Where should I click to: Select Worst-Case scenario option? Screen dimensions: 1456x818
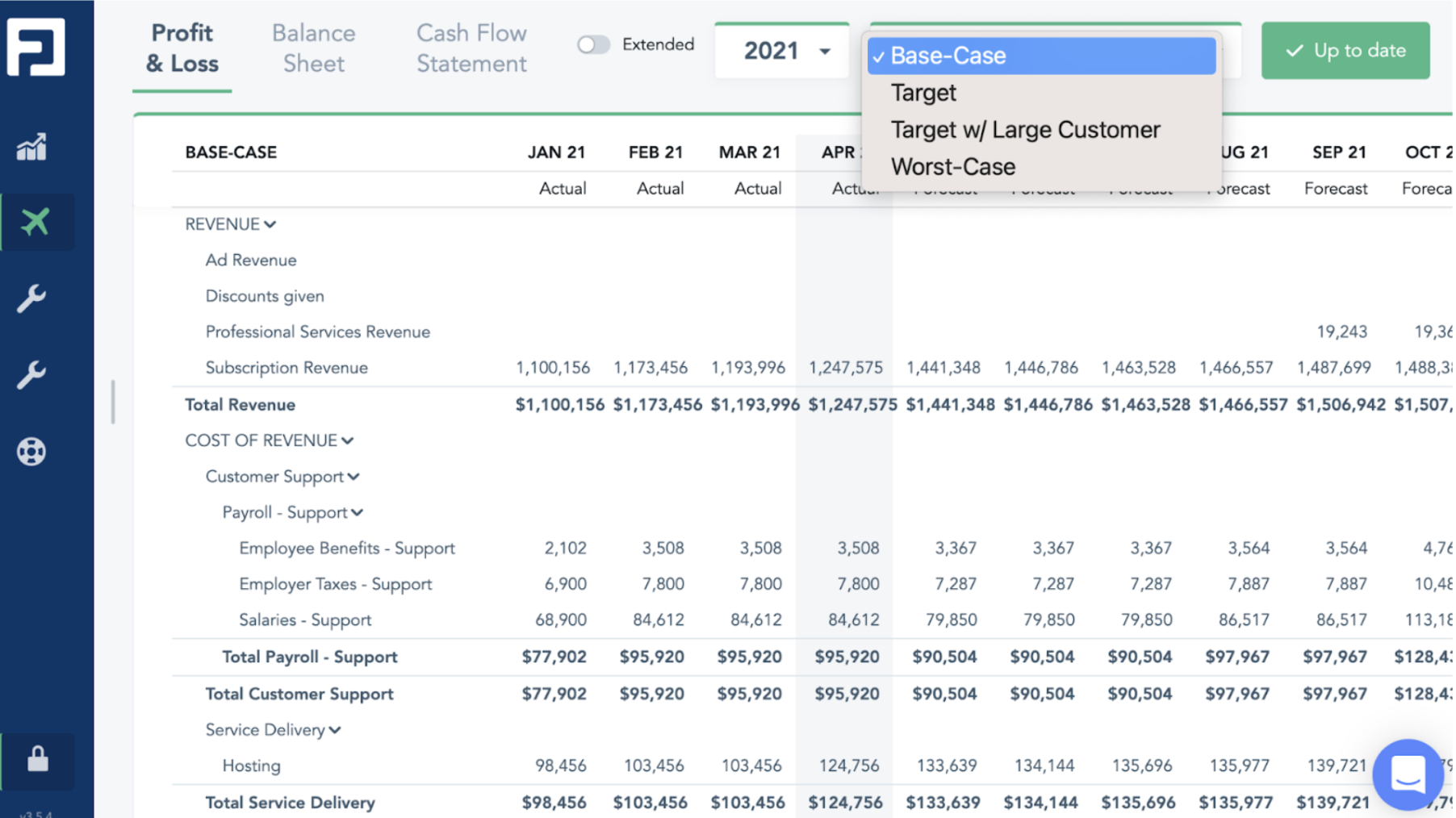[952, 167]
